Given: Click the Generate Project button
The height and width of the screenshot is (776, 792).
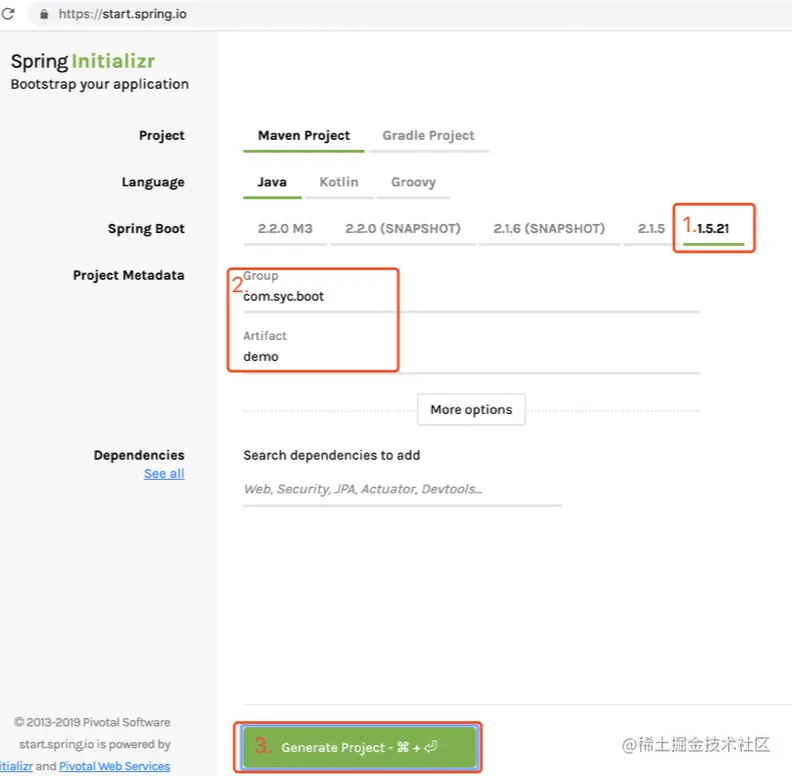Looking at the screenshot, I should [x=358, y=747].
